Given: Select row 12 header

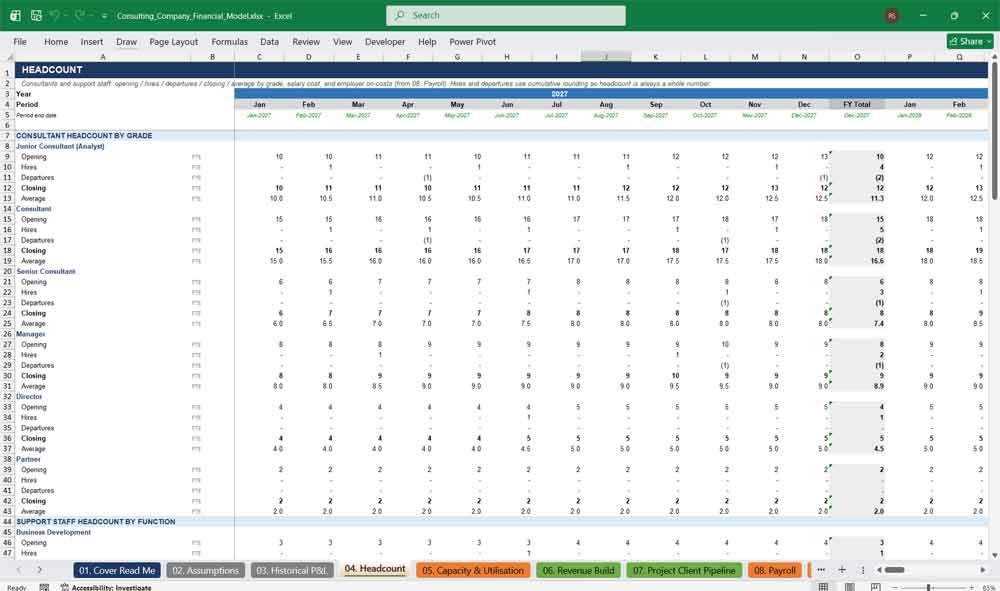Looking at the screenshot, I should 7,188.
